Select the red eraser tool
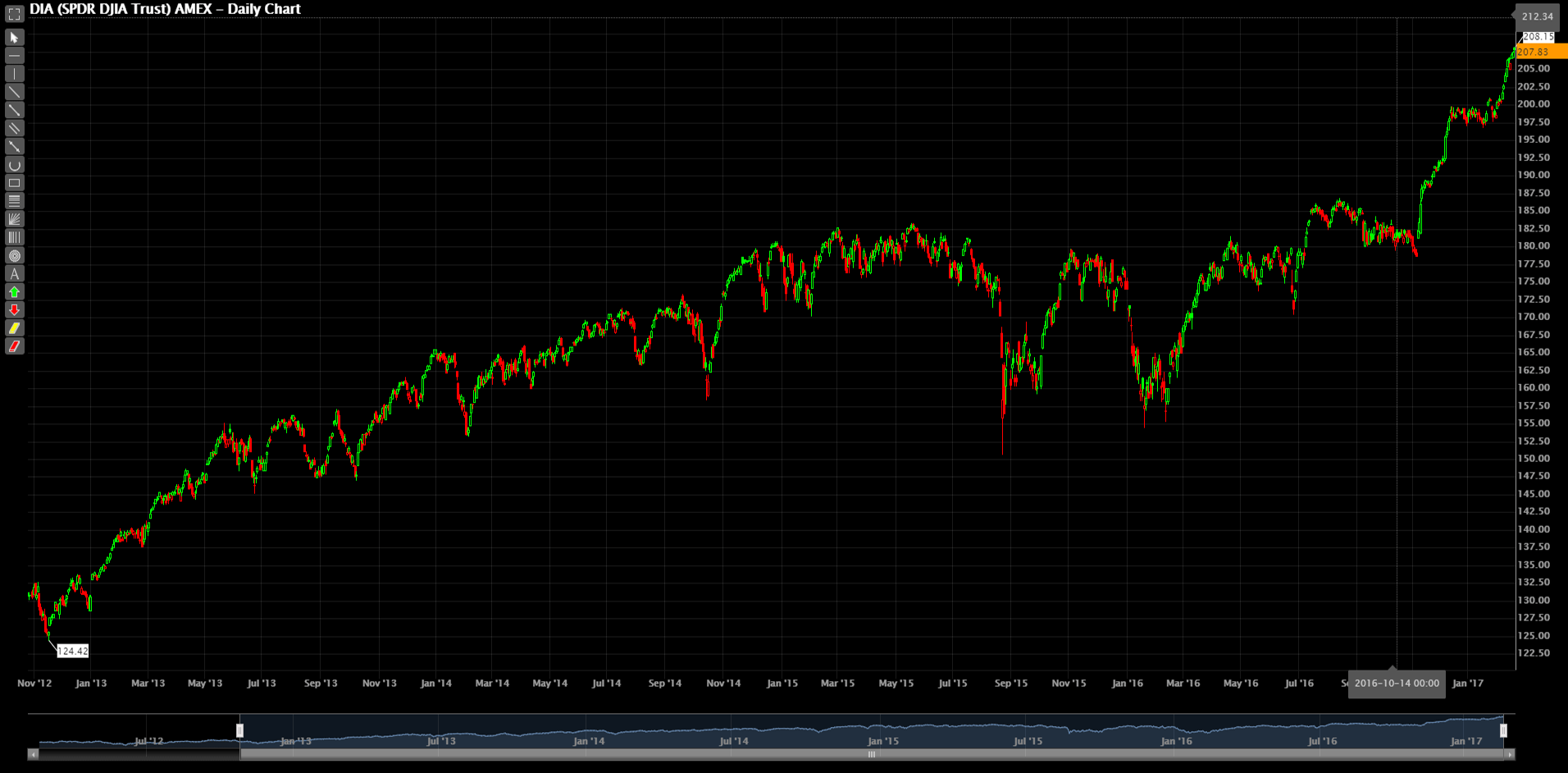This screenshot has width=1568, height=773. click(x=14, y=346)
